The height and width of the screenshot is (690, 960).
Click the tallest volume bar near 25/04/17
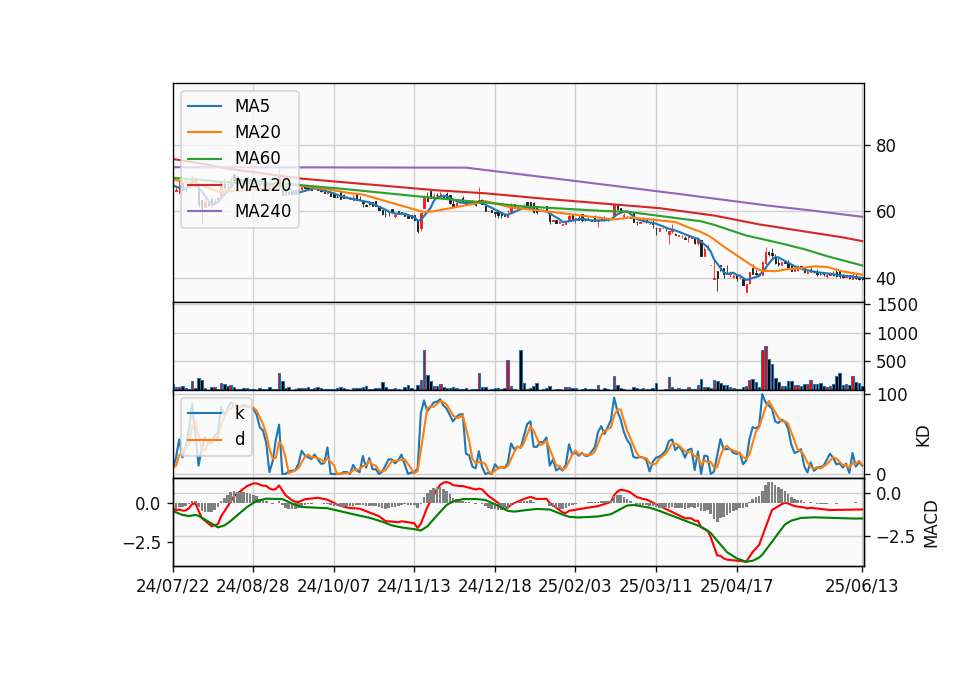pyautogui.click(x=766, y=368)
